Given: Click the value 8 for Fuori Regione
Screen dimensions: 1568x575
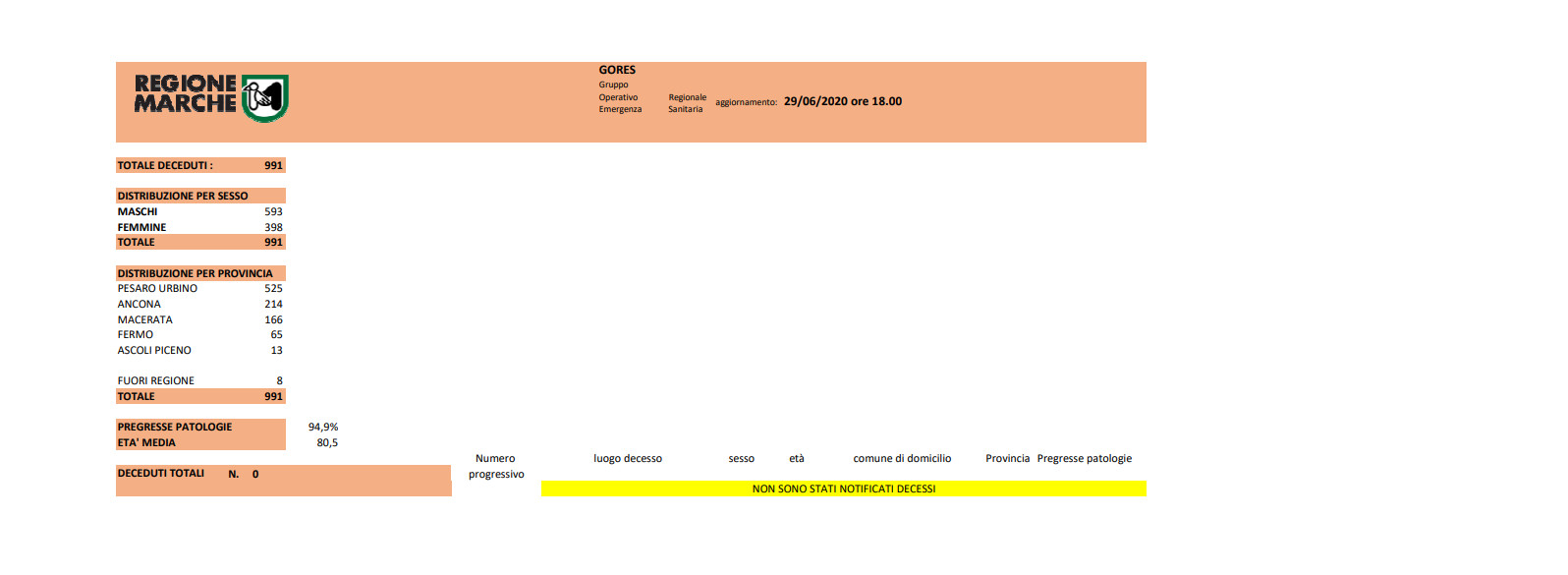Looking at the screenshot, I should [279, 380].
